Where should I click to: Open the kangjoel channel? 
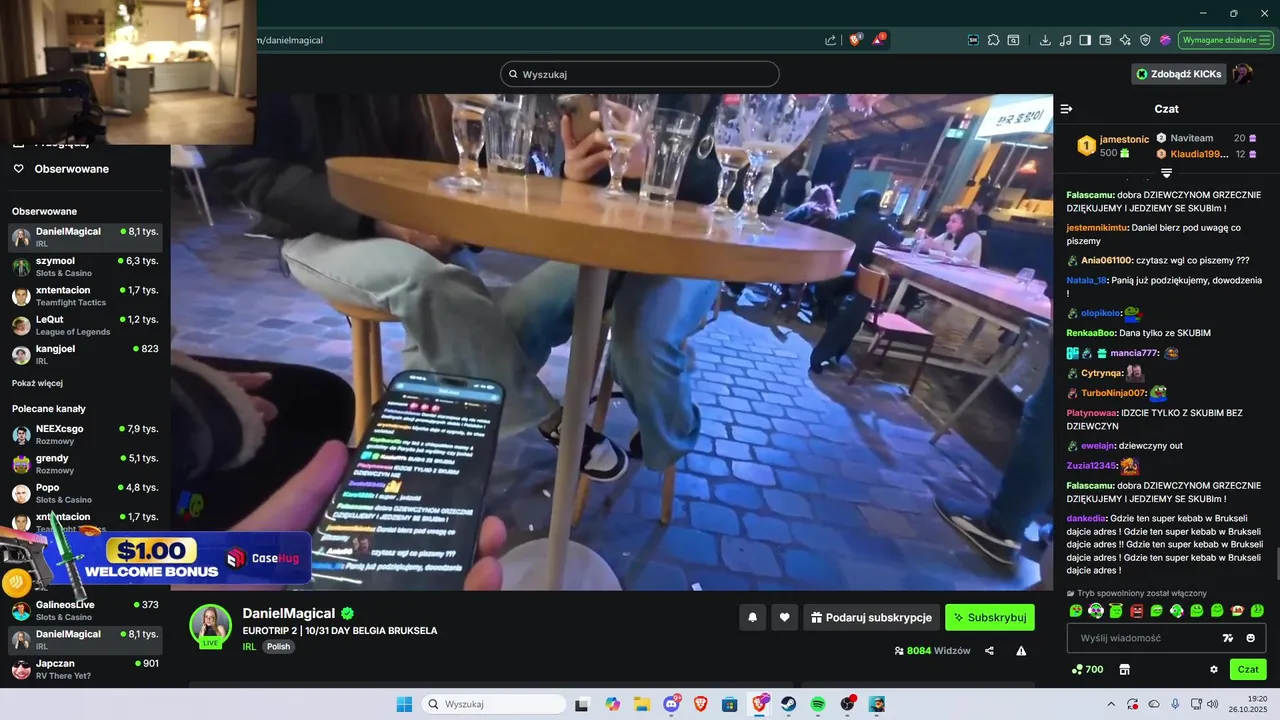[x=85, y=354]
